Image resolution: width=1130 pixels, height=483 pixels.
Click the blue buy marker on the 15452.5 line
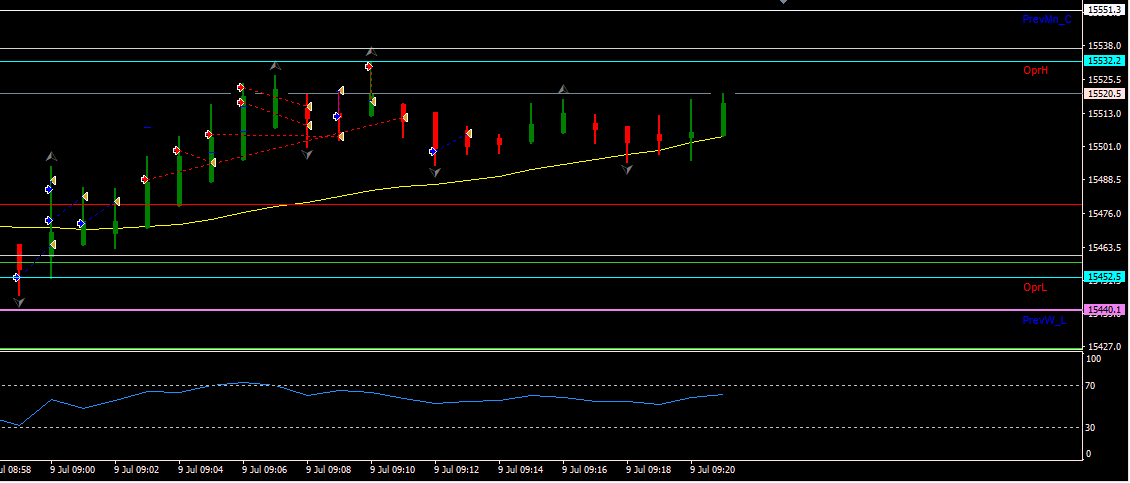17,277
